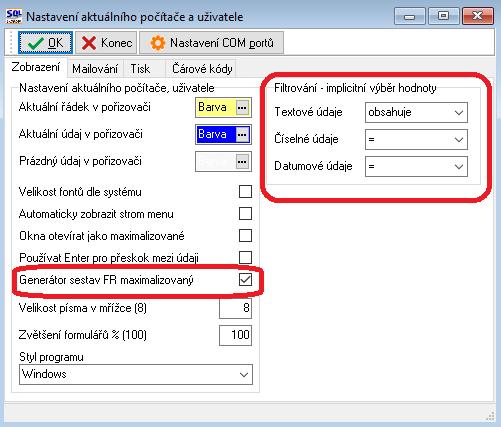Click the SQL application icon in title bar

14,16
